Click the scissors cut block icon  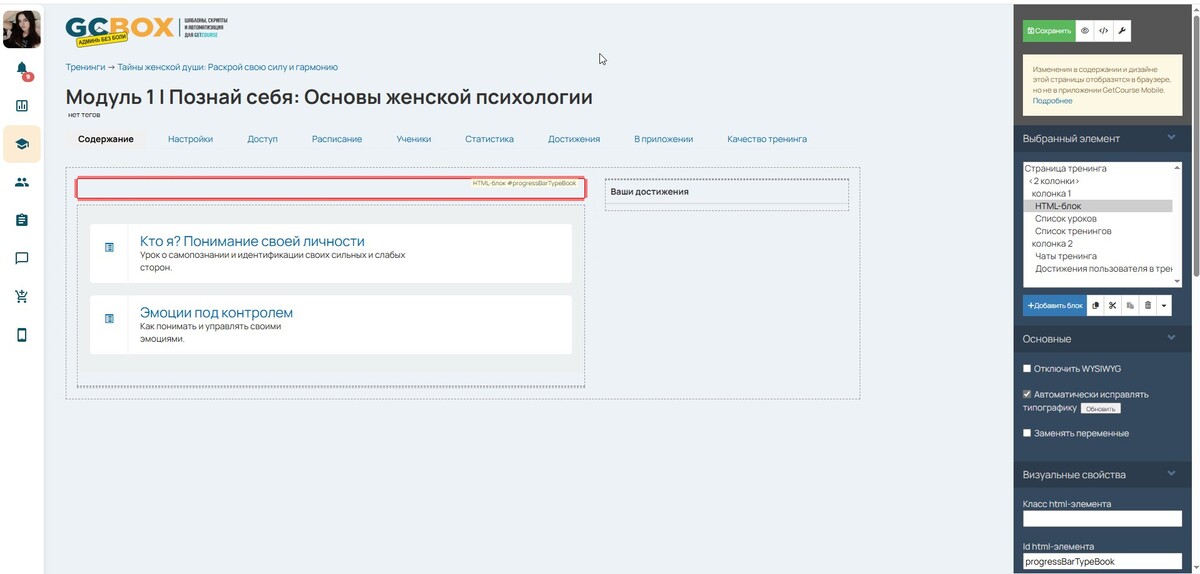click(x=1112, y=305)
